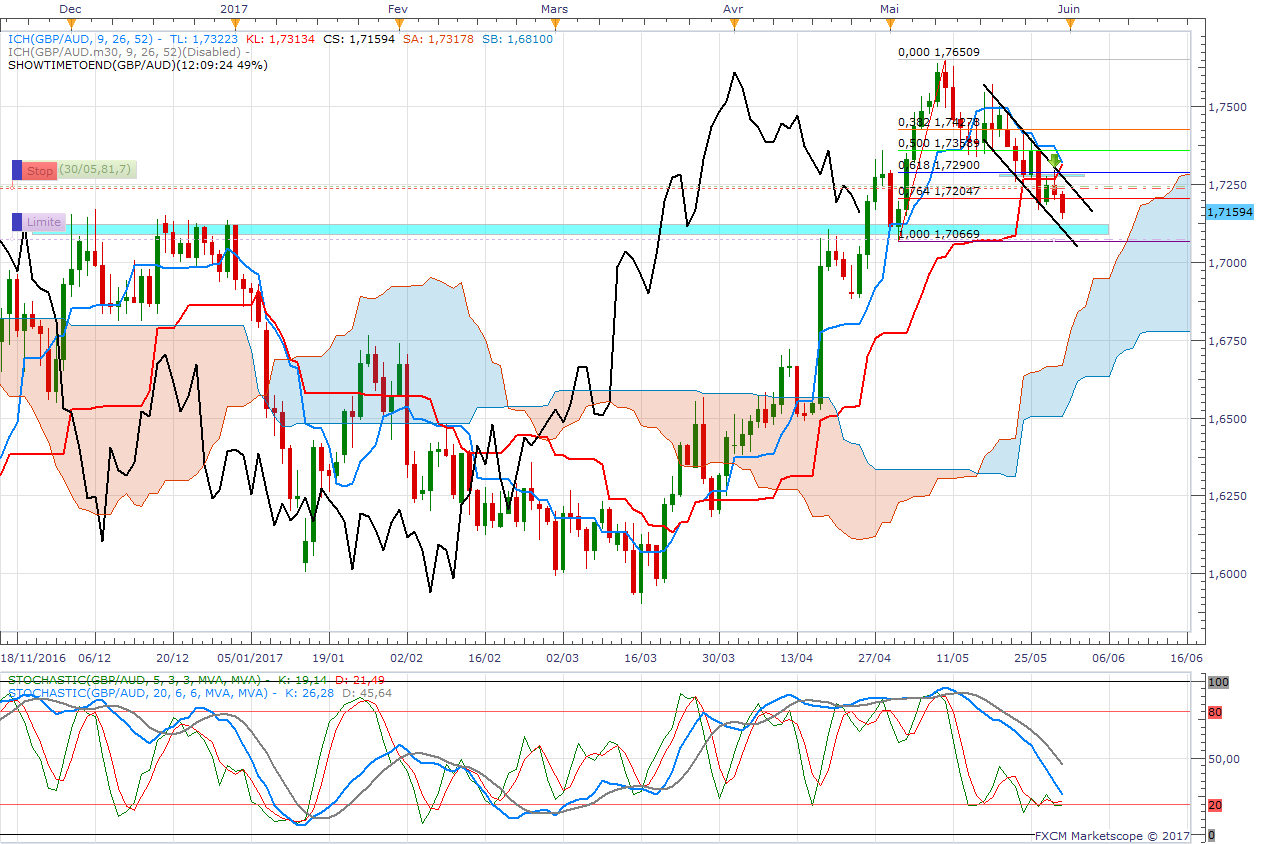Click the blue handle beside Limite label

[x=16, y=222]
